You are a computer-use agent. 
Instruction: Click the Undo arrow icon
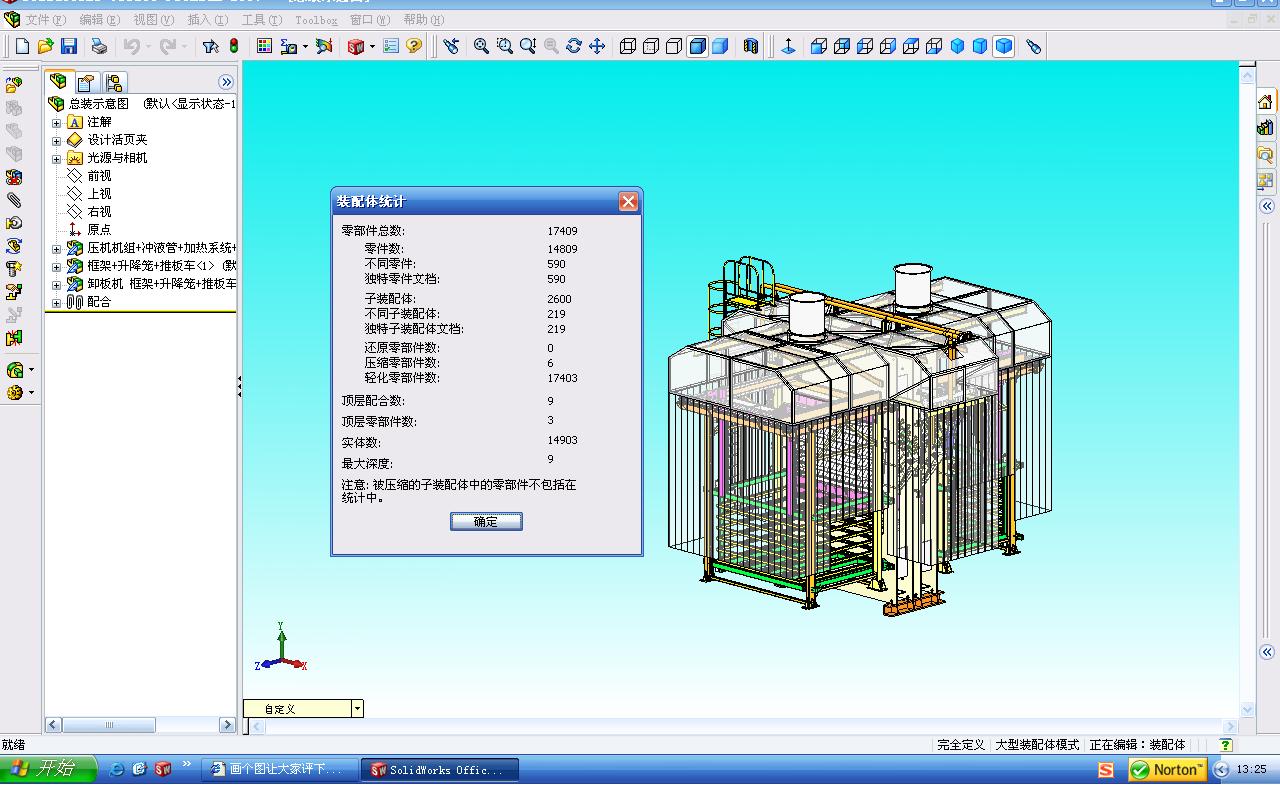click(x=131, y=46)
